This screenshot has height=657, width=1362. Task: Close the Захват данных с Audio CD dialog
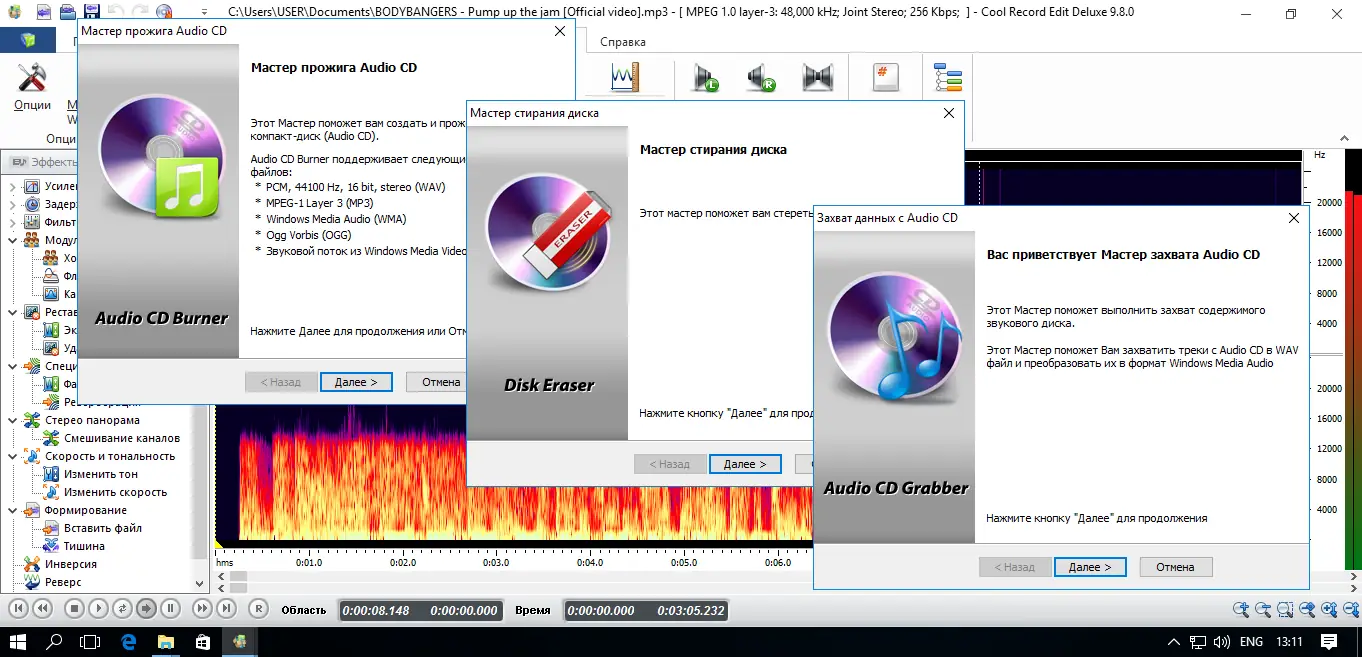[x=1293, y=217]
